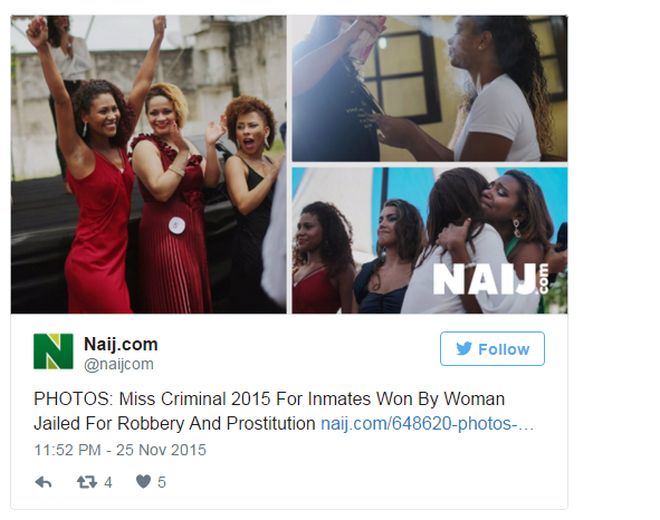
Task: Click the @naijcom handle
Action: click(119, 364)
